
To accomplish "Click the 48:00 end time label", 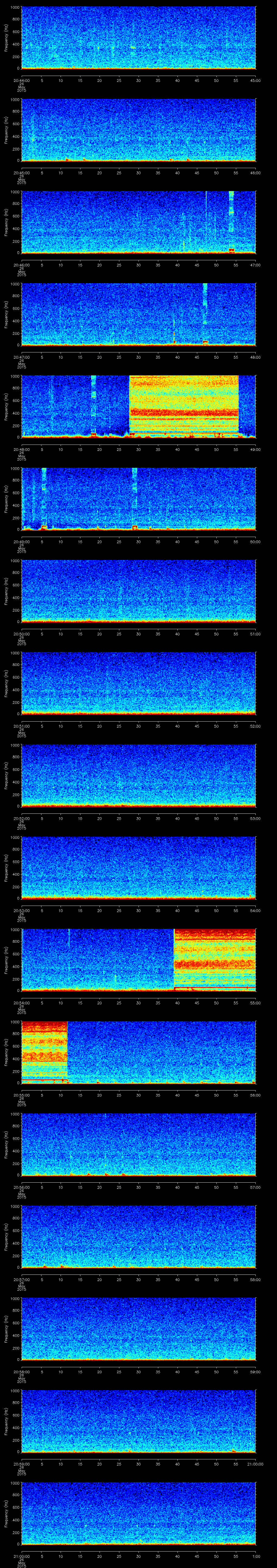I will [x=256, y=357].
